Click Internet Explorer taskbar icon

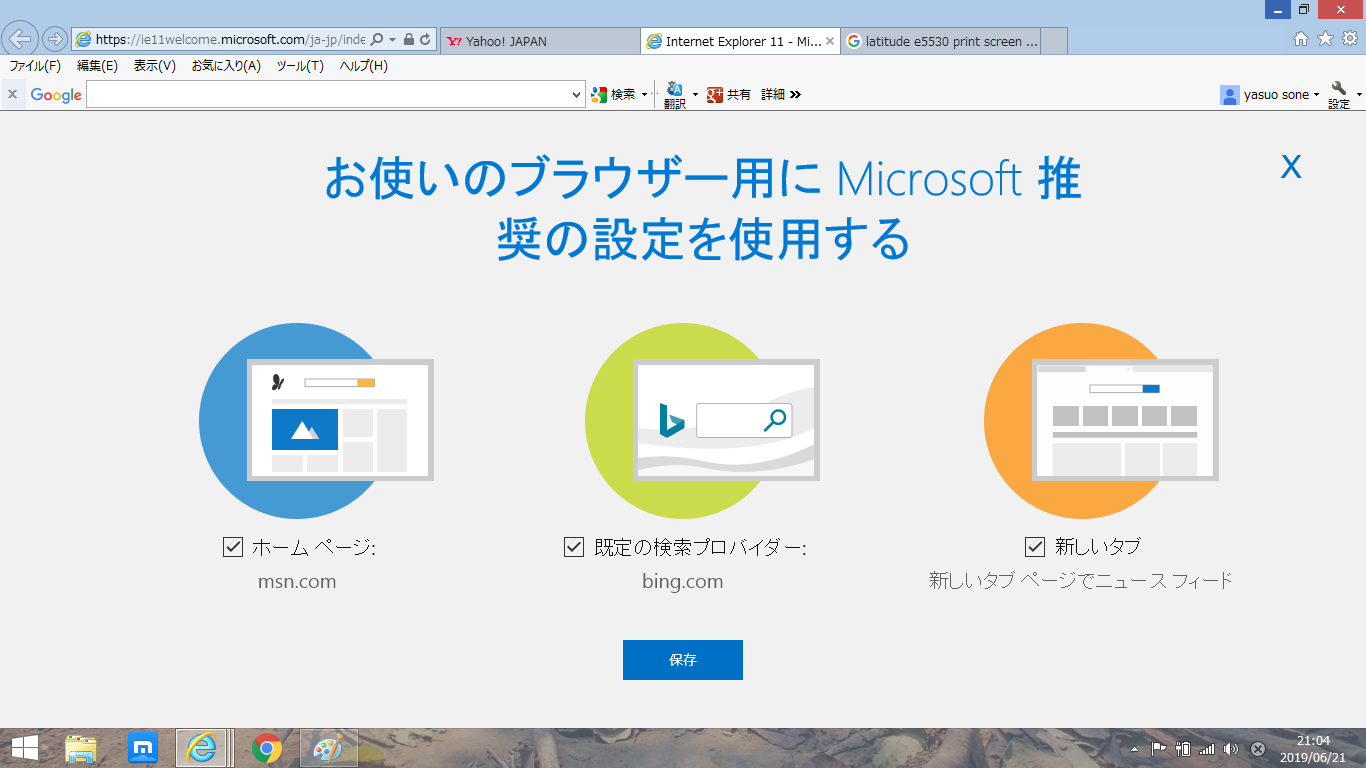pyautogui.click(x=204, y=748)
